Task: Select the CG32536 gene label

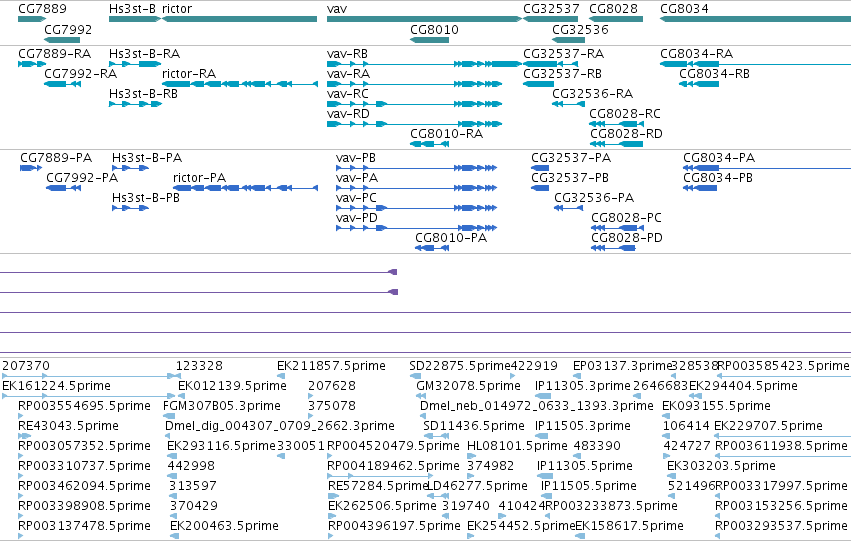Action: point(580,29)
